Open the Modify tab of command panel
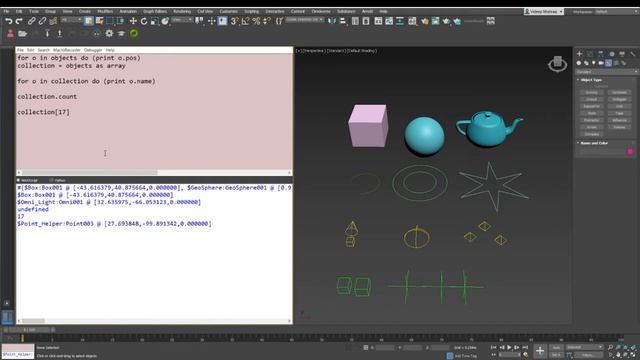Image resolution: width=640 pixels, height=360 pixels. [x=590, y=54]
